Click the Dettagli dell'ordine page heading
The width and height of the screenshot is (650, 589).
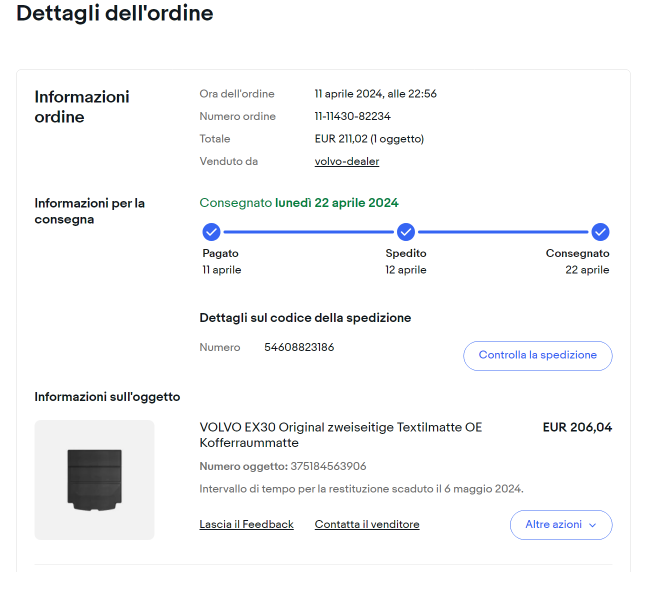pos(114,13)
